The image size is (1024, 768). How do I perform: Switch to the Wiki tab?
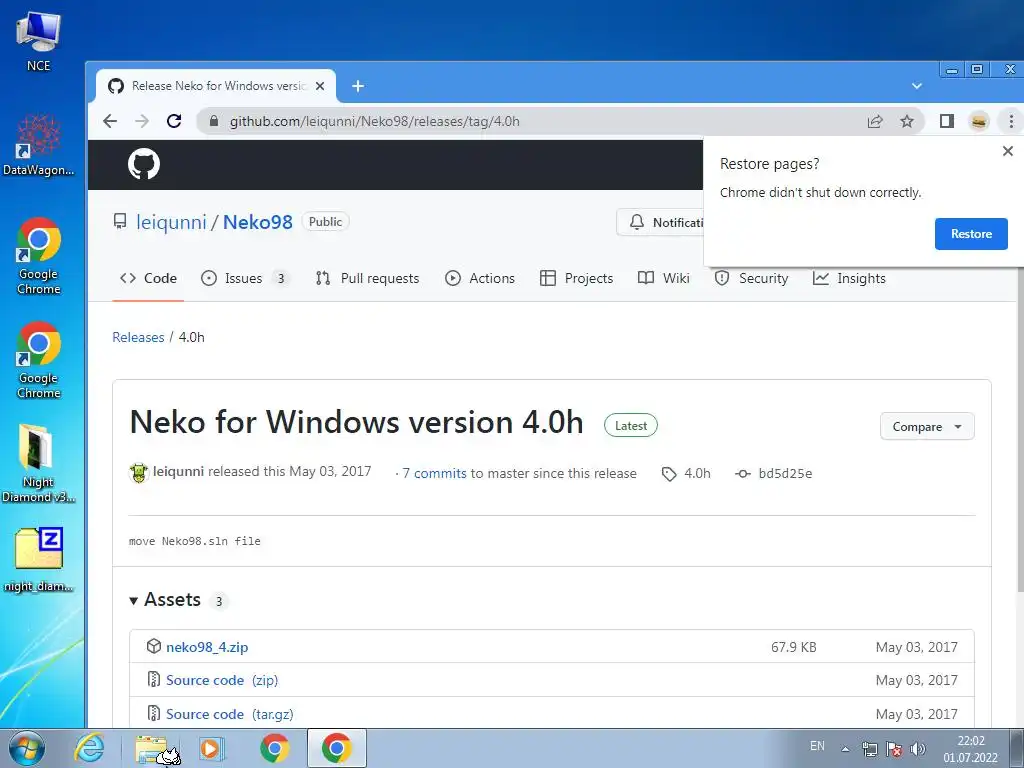pos(664,278)
